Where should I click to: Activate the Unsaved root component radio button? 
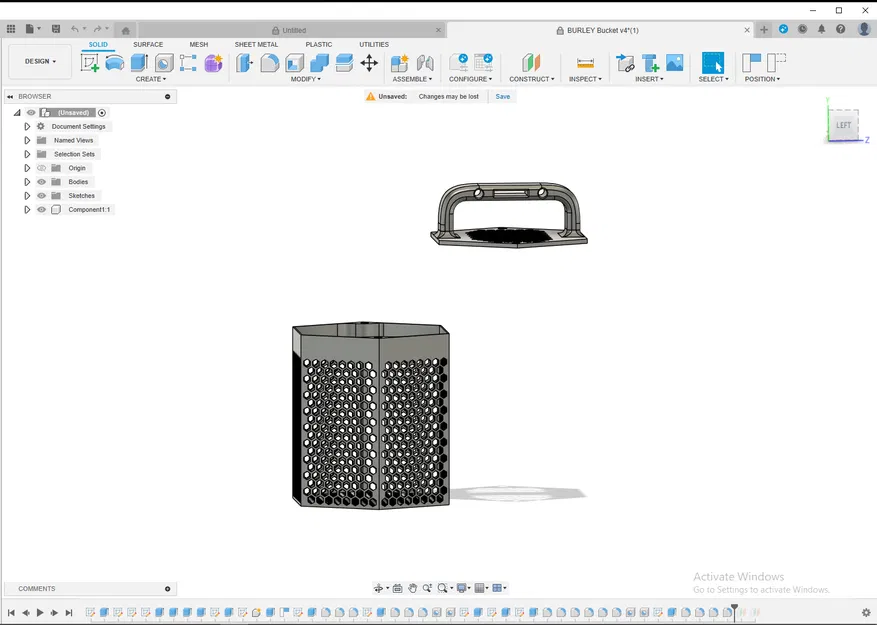point(102,112)
